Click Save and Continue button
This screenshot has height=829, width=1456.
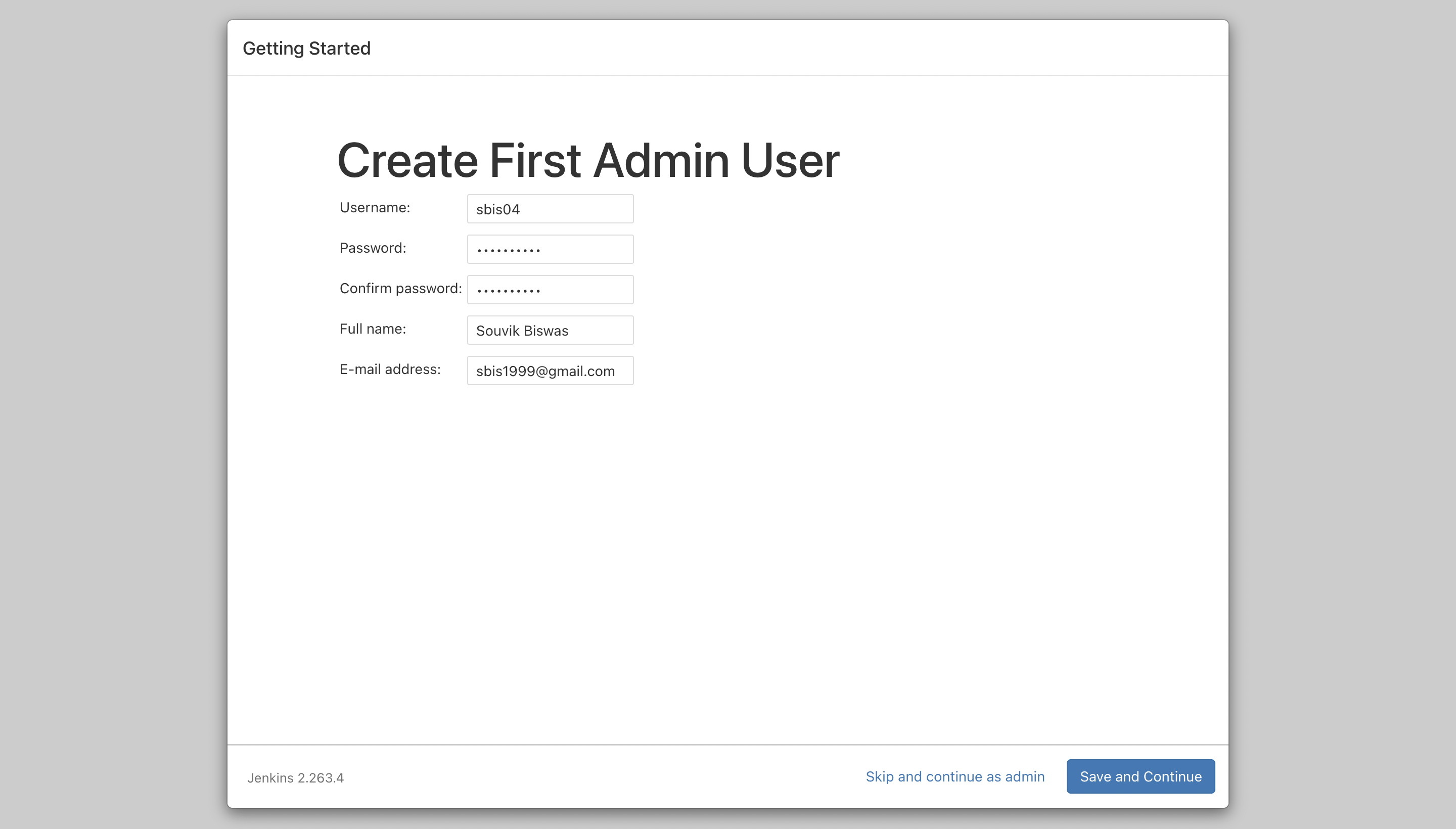[1141, 776]
